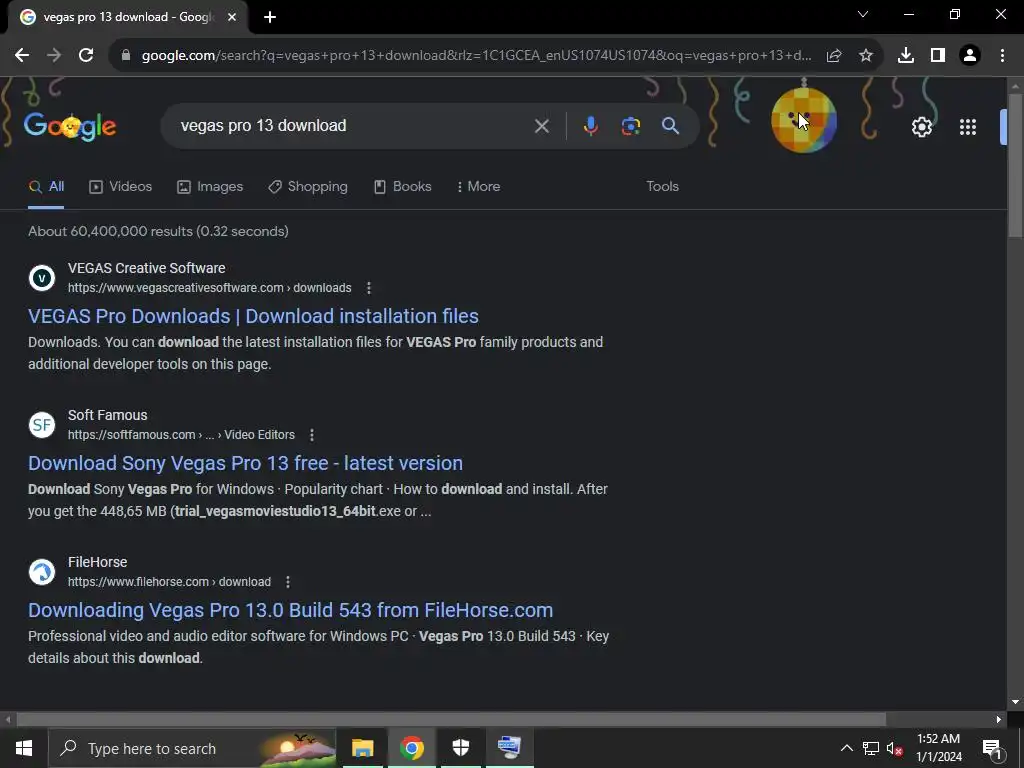
Task: Click the forward navigation arrow
Action: coord(54,56)
